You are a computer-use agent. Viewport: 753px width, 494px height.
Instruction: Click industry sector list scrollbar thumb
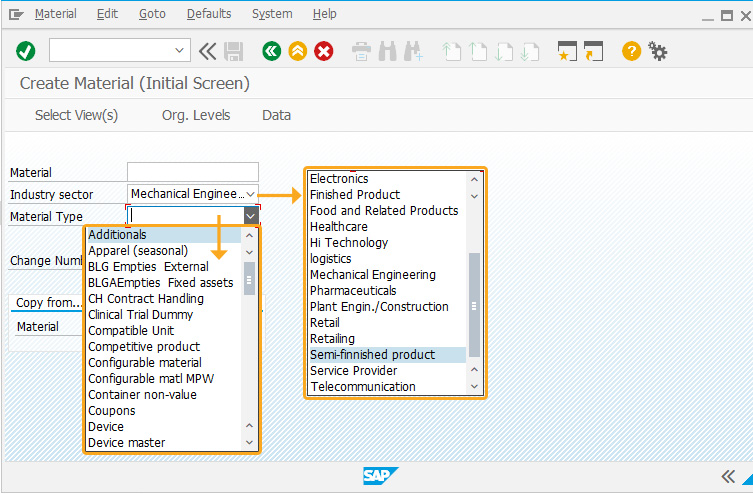click(x=474, y=305)
